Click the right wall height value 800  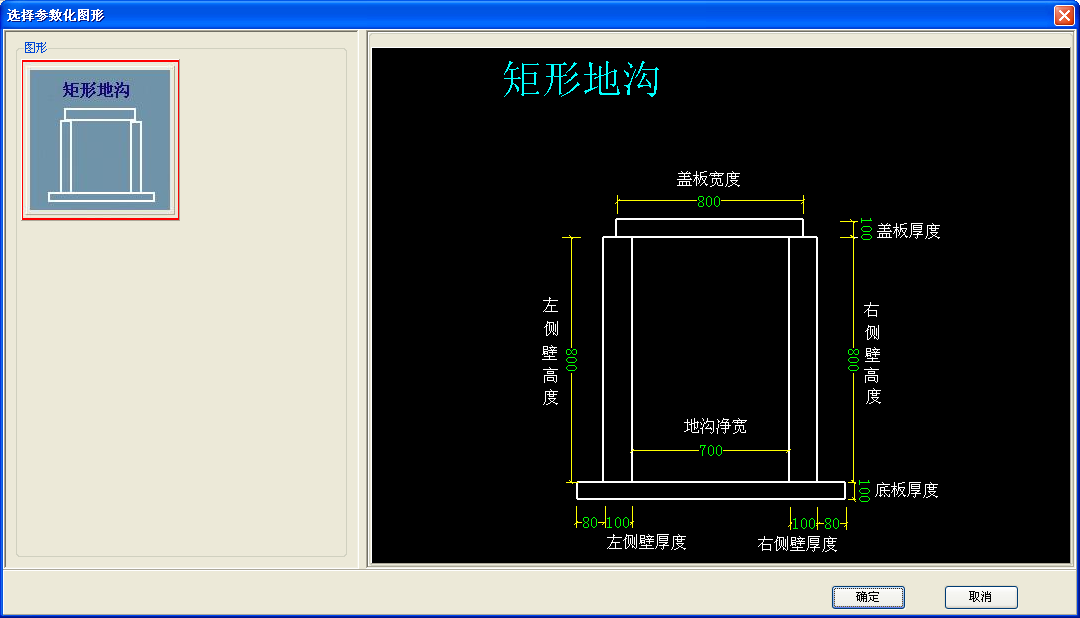pos(853,360)
